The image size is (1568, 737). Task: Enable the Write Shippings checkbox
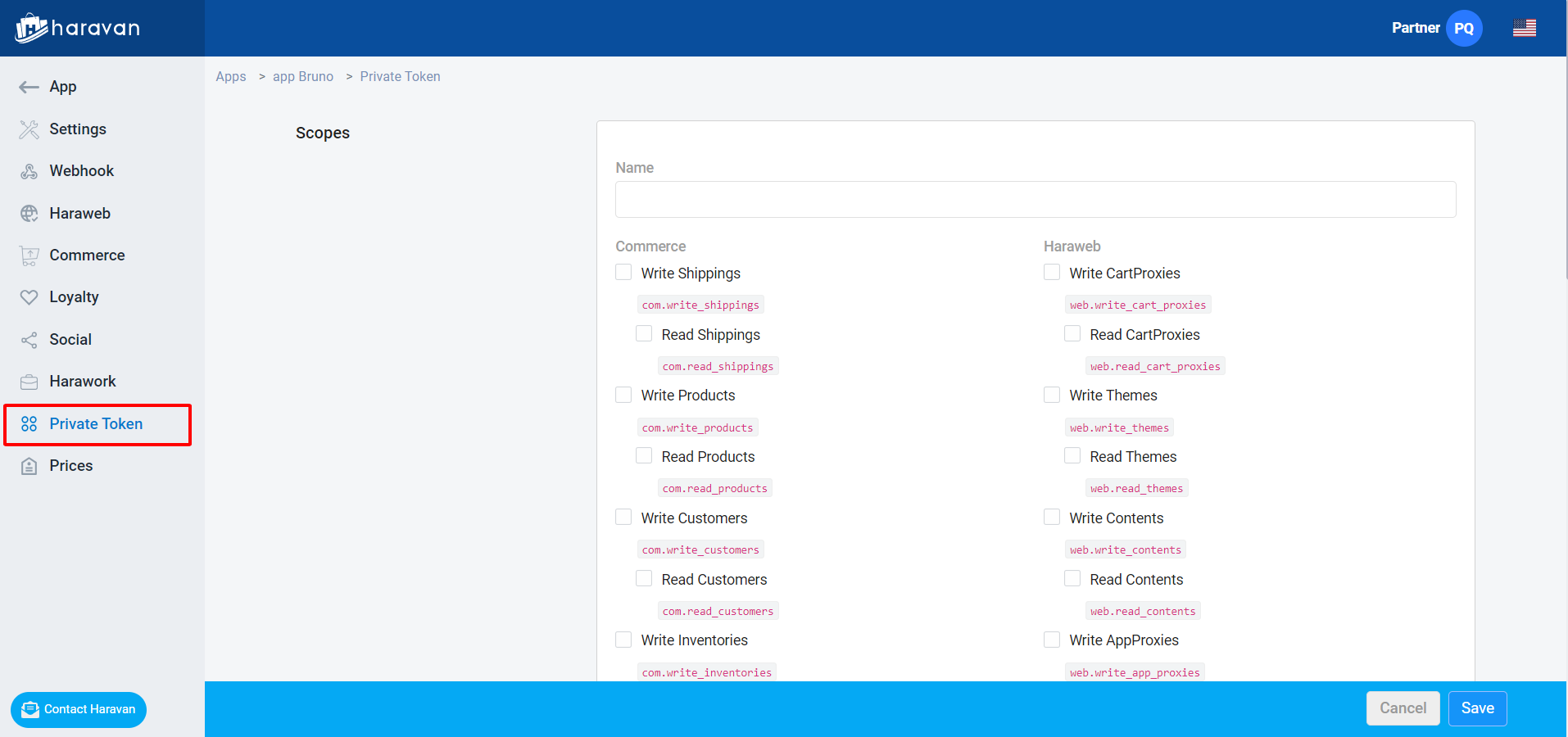pyautogui.click(x=623, y=273)
